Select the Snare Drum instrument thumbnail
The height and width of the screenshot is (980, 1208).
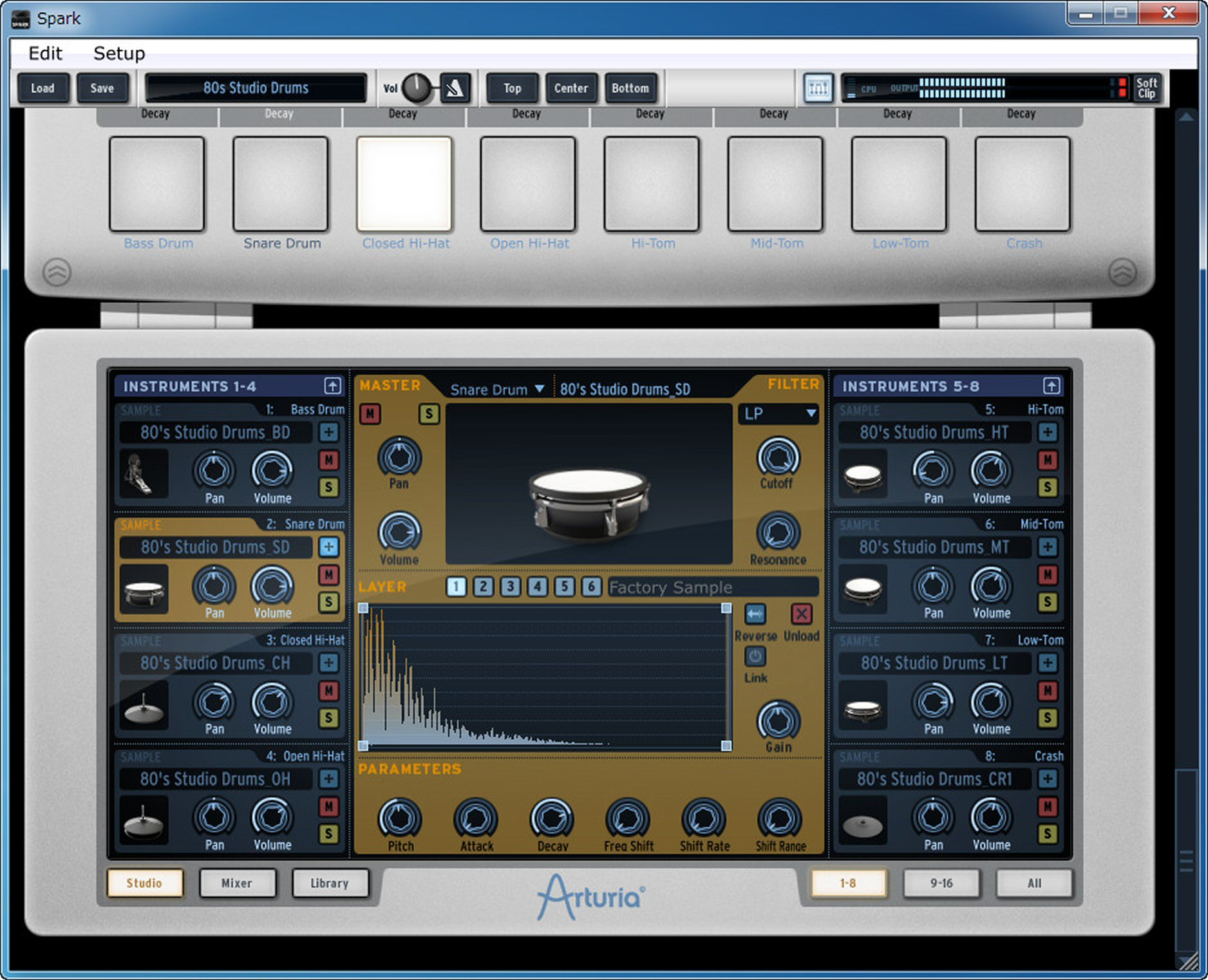[144, 589]
